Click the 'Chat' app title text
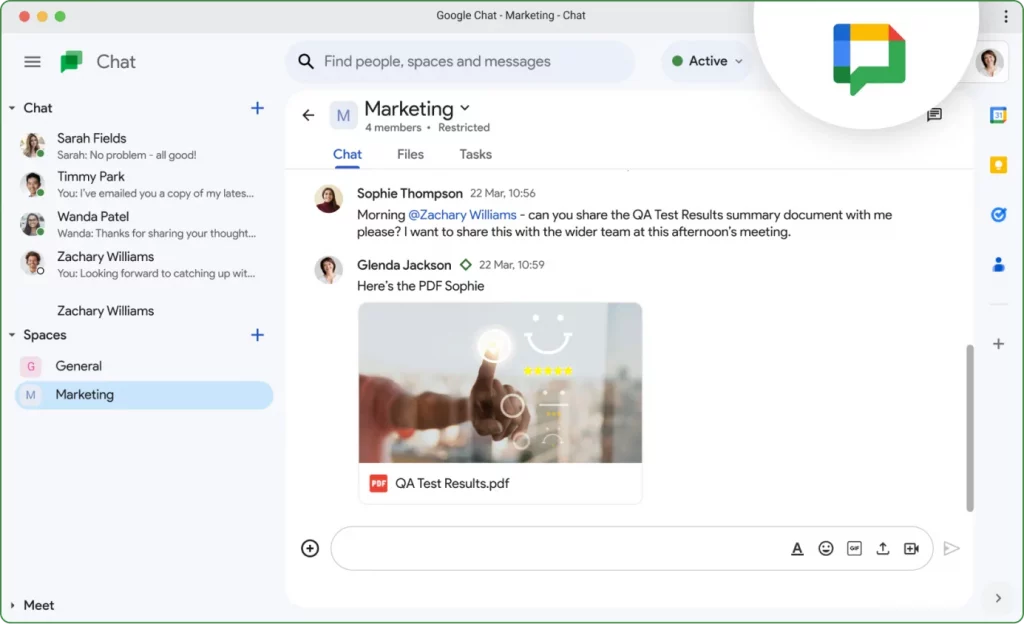The width and height of the screenshot is (1024, 624). coord(116,61)
